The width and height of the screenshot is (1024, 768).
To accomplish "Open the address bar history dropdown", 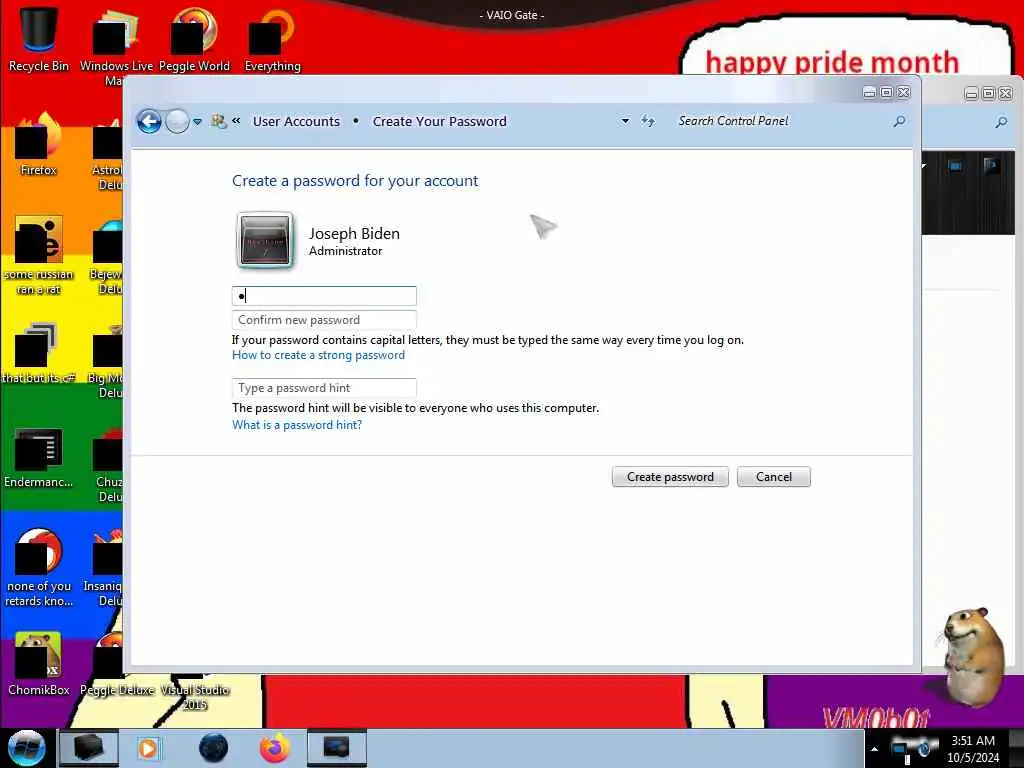I will coord(625,121).
